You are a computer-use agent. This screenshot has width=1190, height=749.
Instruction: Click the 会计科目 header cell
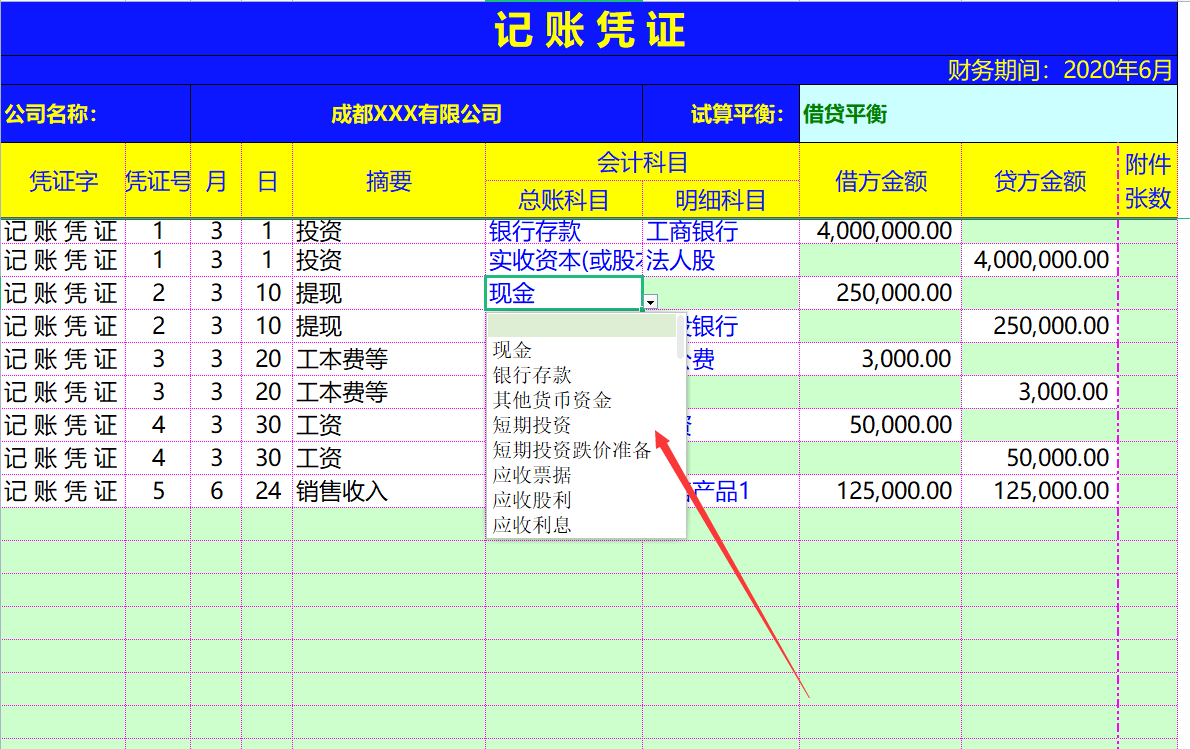(642, 162)
